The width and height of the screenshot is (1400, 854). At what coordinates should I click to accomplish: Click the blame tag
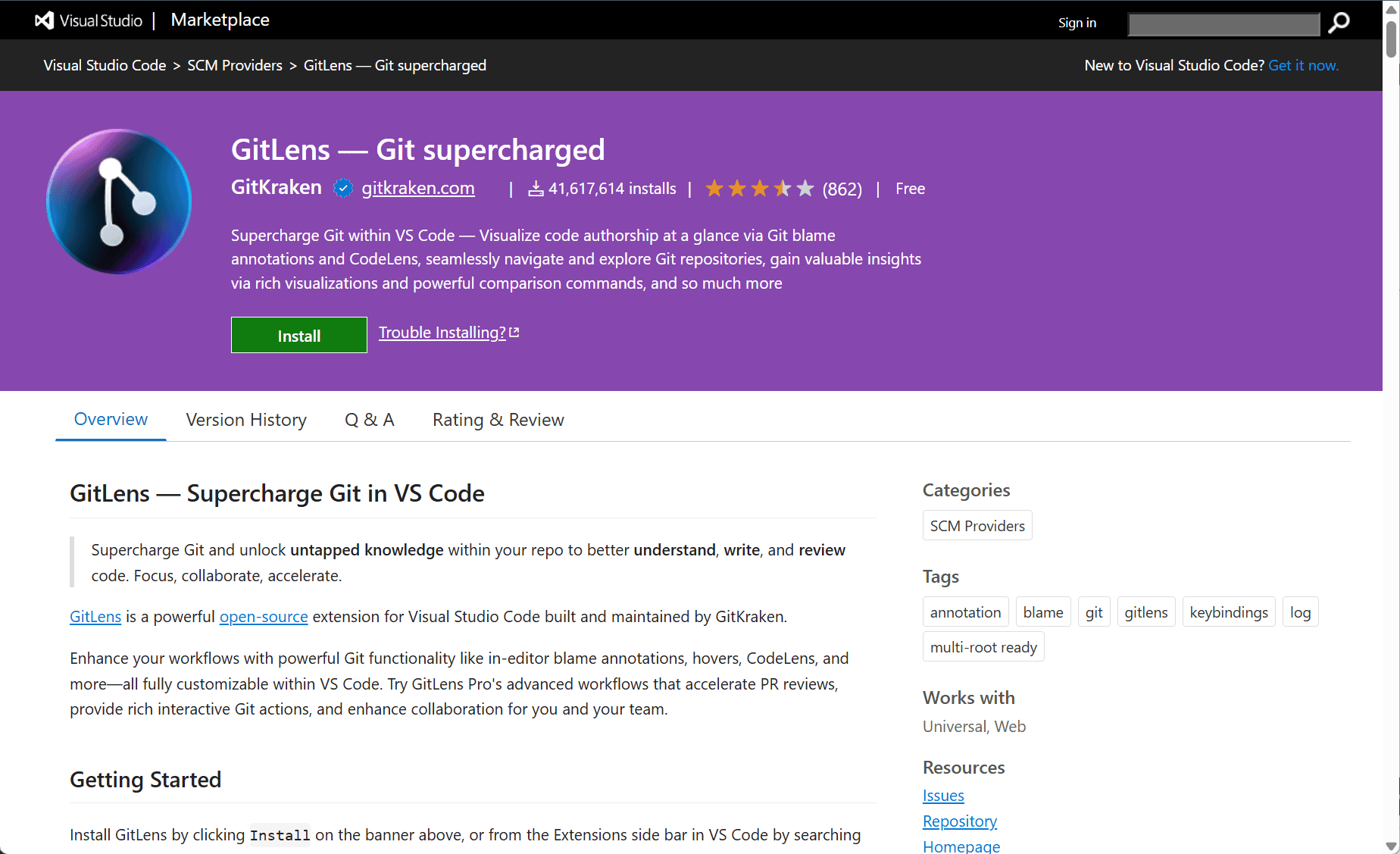tap(1042, 612)
